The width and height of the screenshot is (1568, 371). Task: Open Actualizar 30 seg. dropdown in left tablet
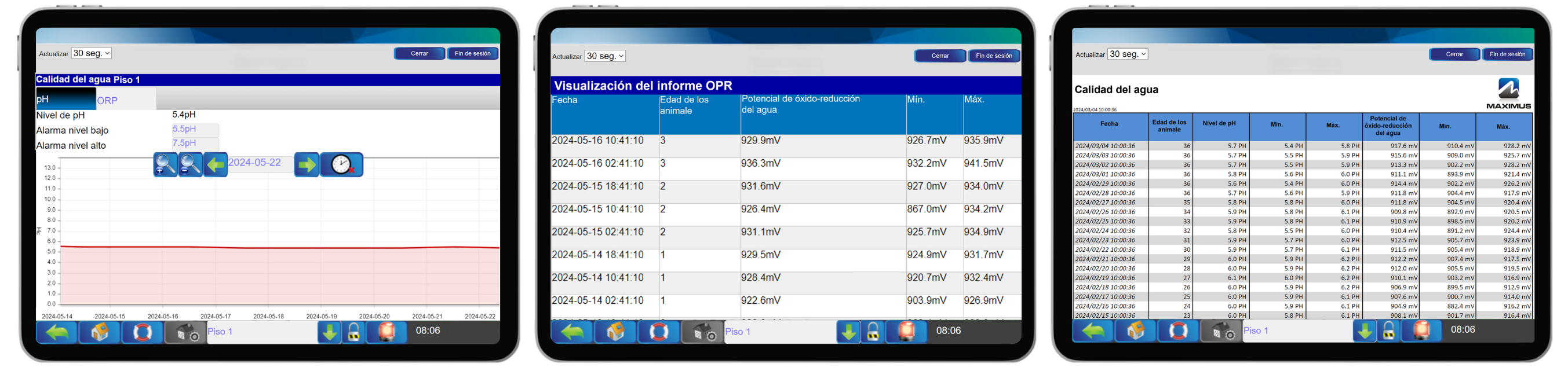coord(92,53)
